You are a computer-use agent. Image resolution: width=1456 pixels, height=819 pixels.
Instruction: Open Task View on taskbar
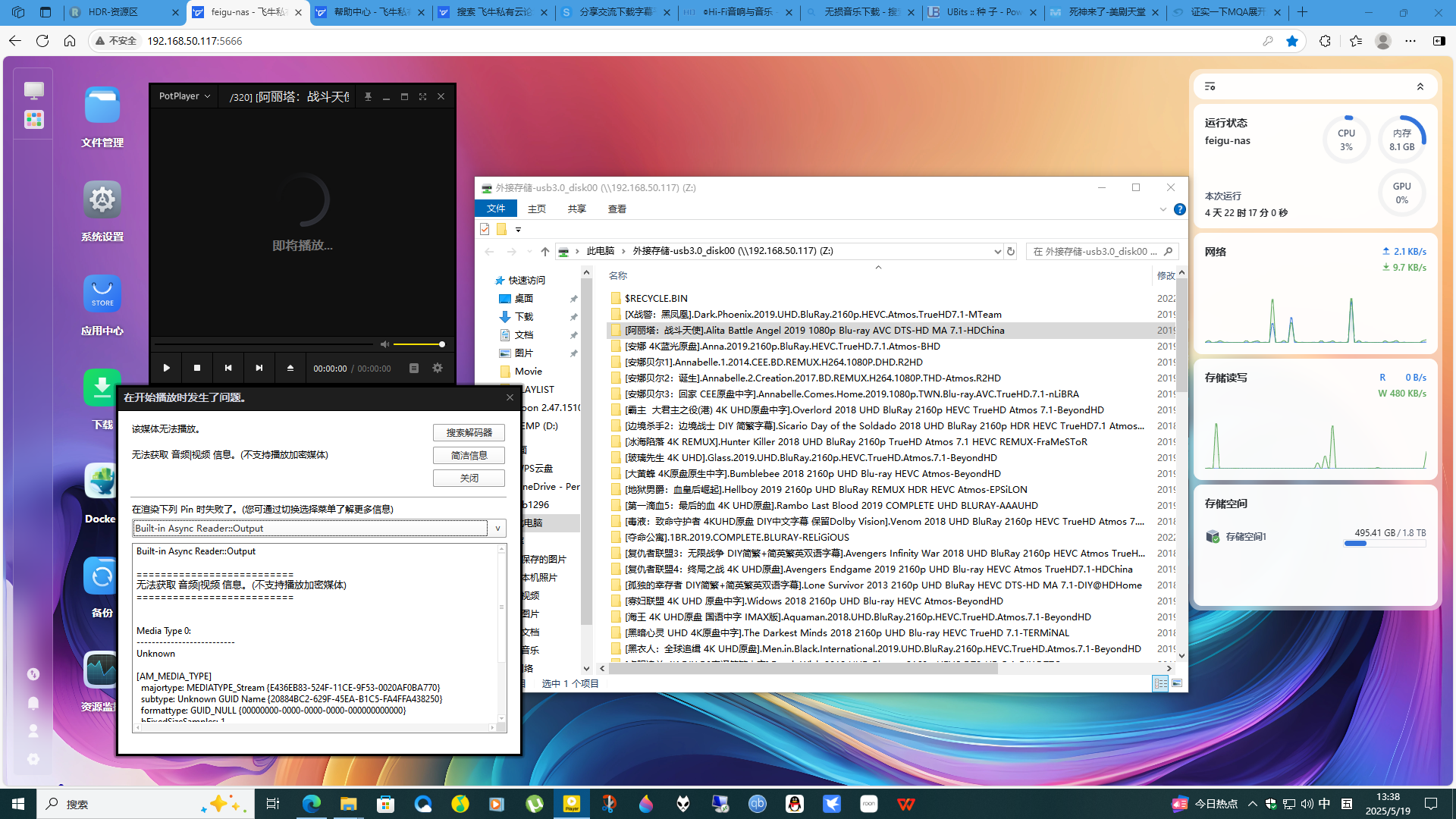point(273,804)
